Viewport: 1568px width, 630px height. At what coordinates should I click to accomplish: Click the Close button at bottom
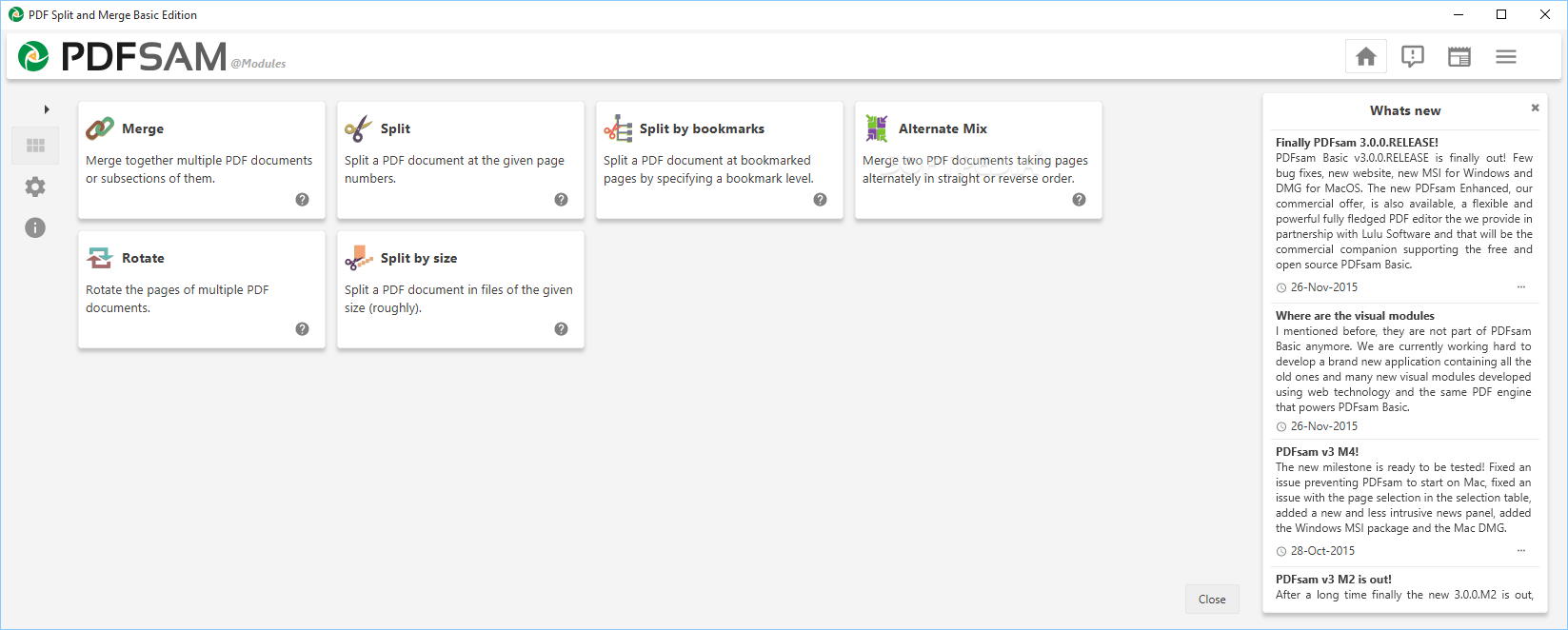coord(1212,600)
